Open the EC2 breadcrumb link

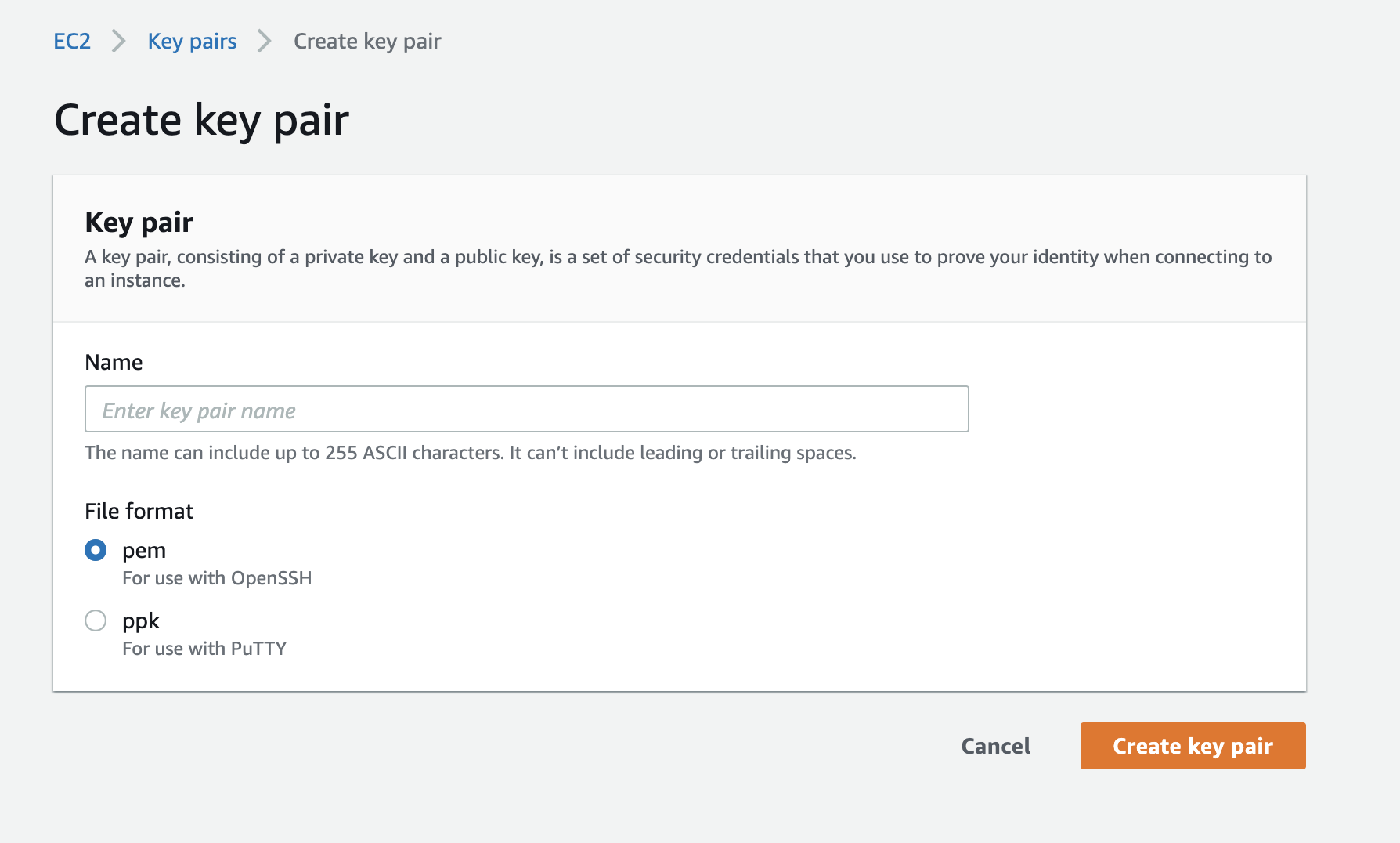[x=71, y=41]
